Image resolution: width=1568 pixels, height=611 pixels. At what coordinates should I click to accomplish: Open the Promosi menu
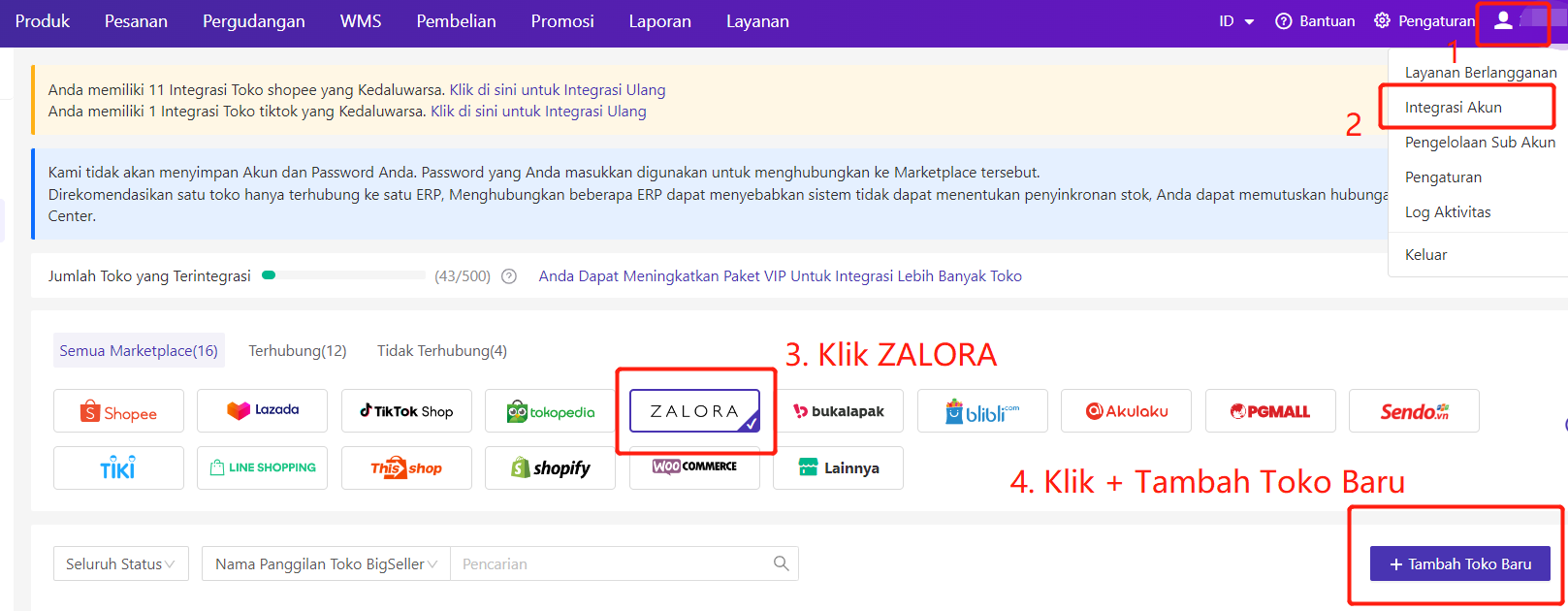(x=562, y=21)
